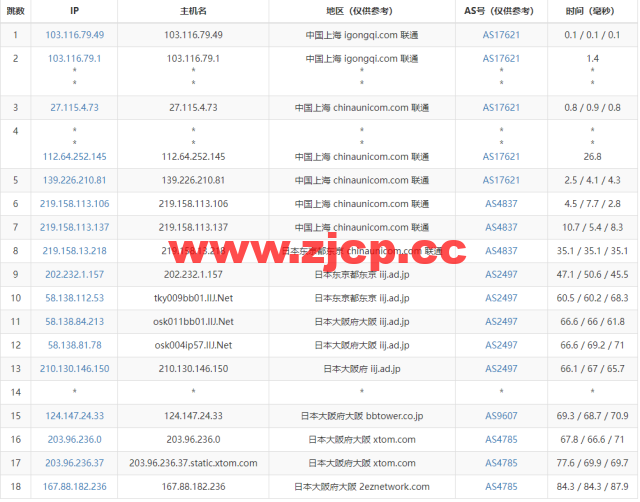
Task: Select region cell 日本大阪府大阪 2eznetwork.com
Action: point(362,487)
